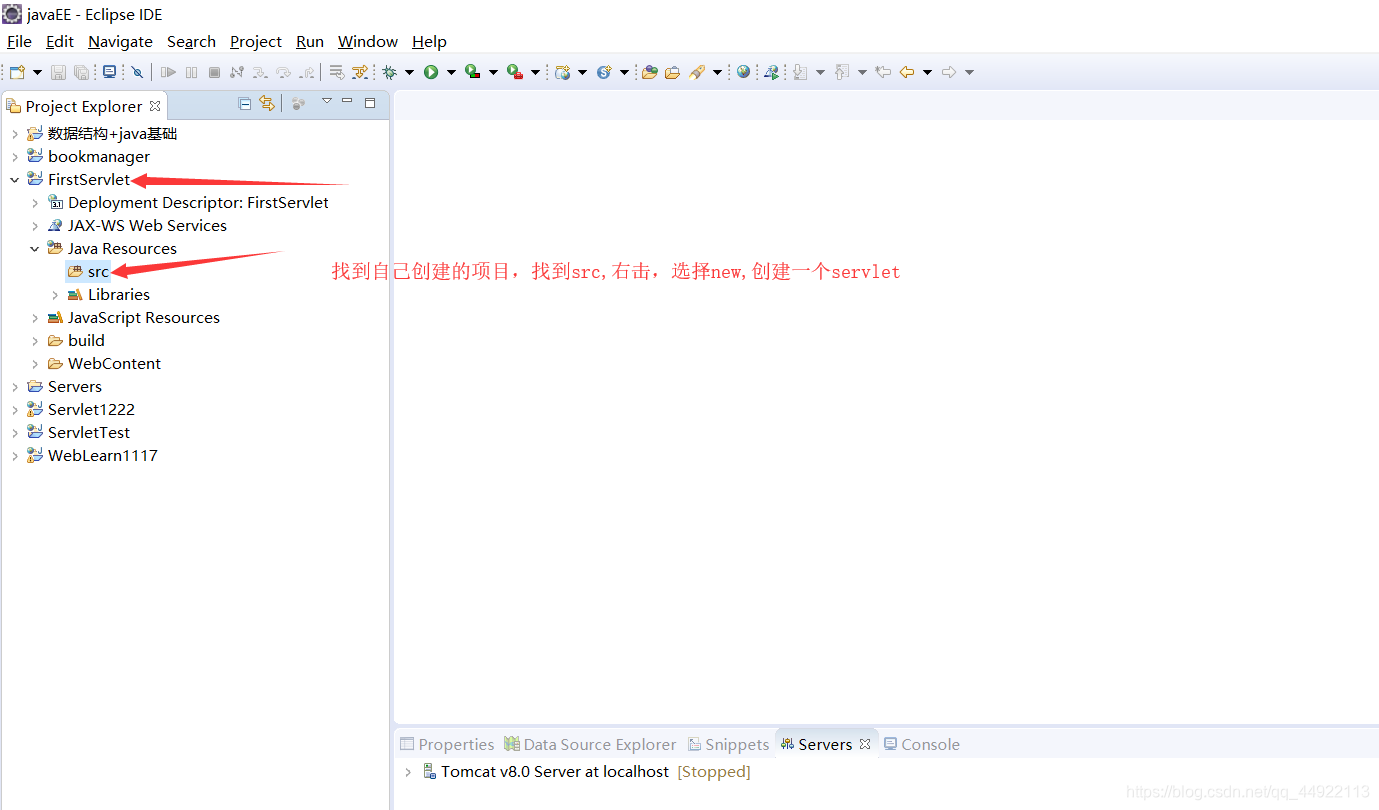The width and height of the screenshot is (1379, 810).
Task: Click the Disconnect debug icon
Action: coord(237,72)
